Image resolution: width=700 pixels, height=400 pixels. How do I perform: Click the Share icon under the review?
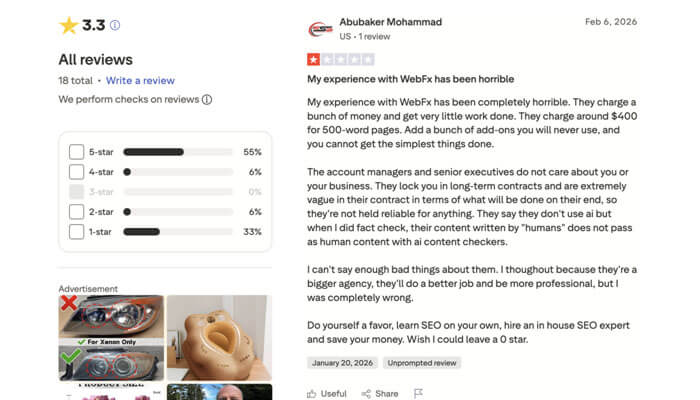pos(367,393)
